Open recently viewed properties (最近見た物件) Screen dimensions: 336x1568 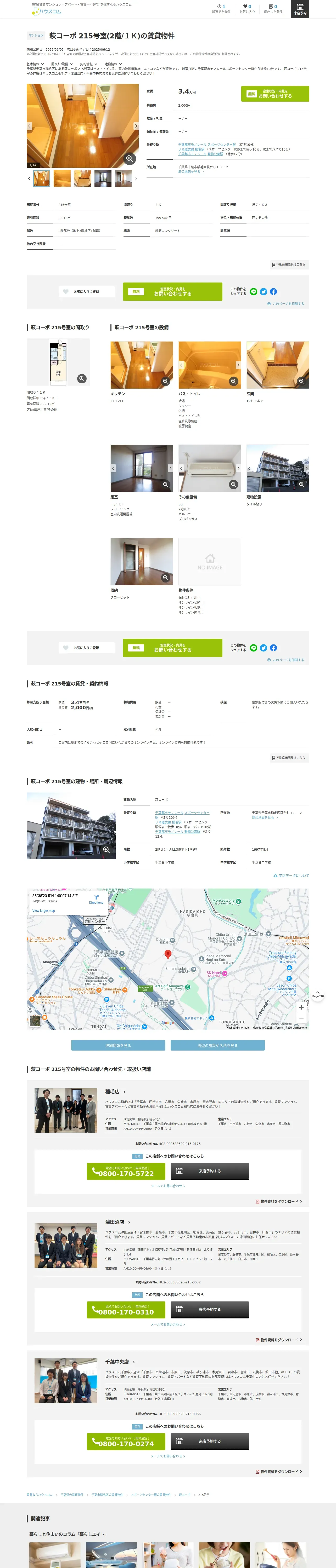coord(221,9)
